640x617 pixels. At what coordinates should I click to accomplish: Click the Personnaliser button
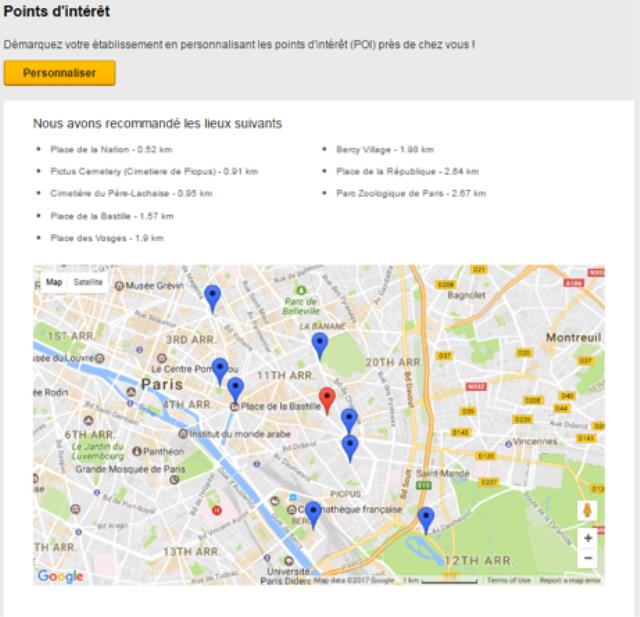60,73
